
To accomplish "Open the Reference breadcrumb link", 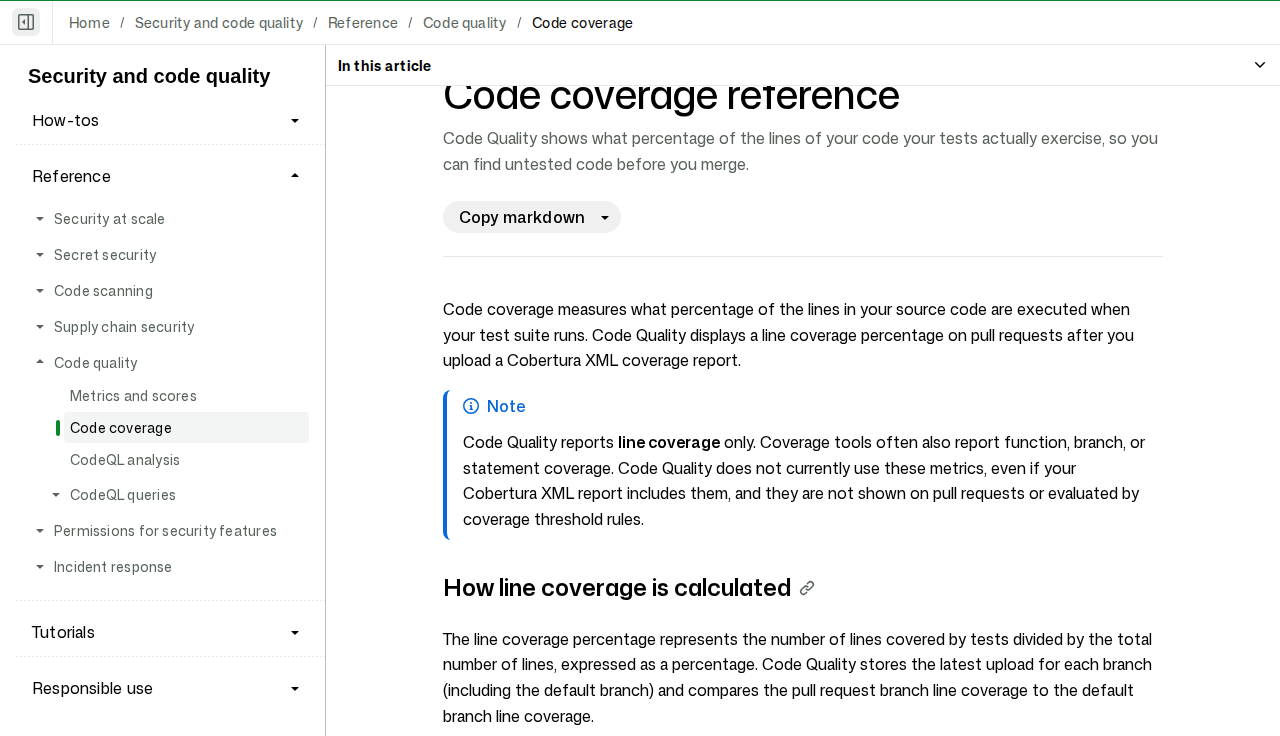I will coord(363,22).
